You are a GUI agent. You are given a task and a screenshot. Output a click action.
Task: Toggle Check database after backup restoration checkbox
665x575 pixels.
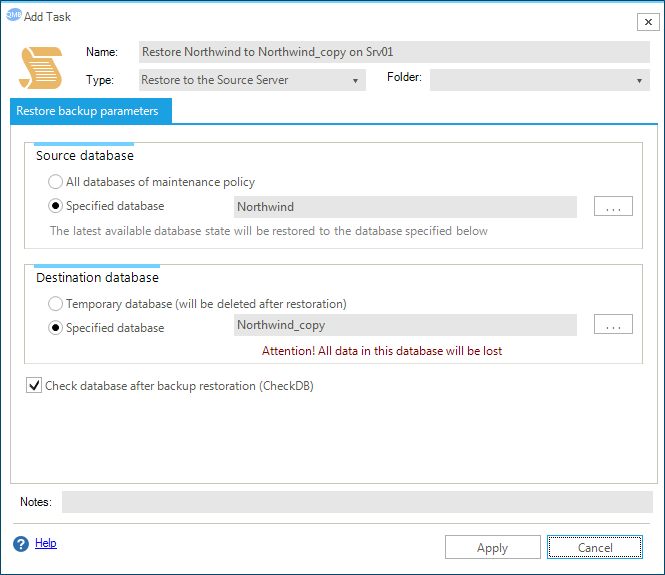pos(34,385)
